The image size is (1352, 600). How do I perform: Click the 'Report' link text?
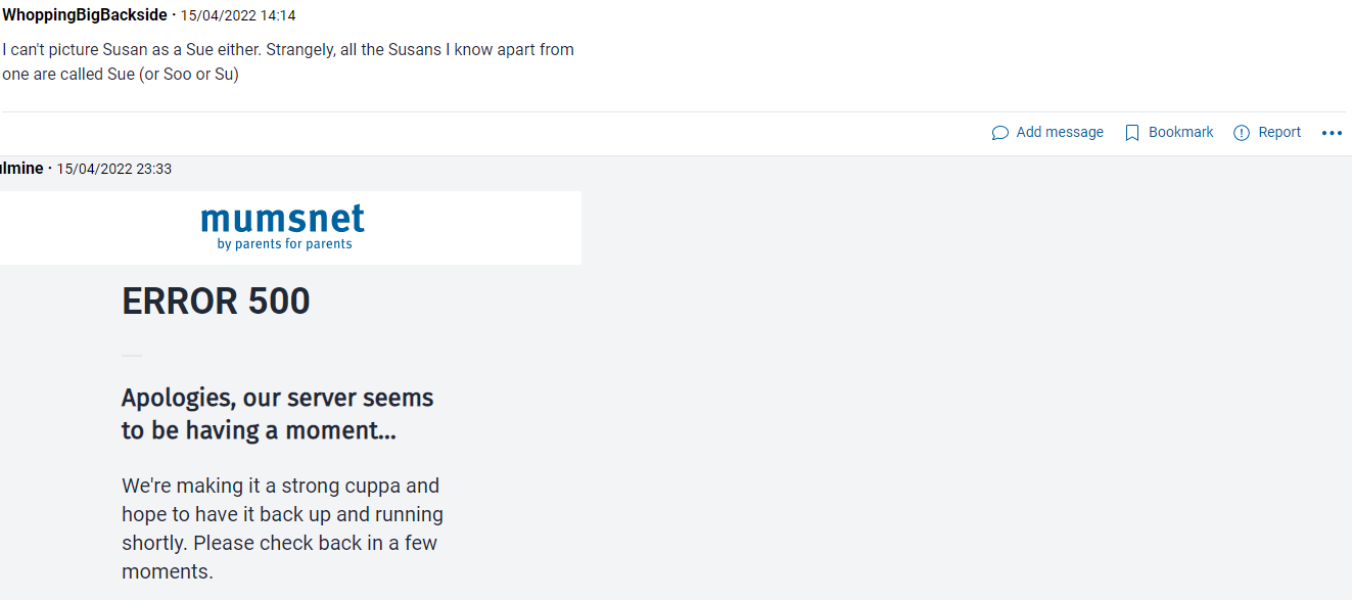point(1280,132)
